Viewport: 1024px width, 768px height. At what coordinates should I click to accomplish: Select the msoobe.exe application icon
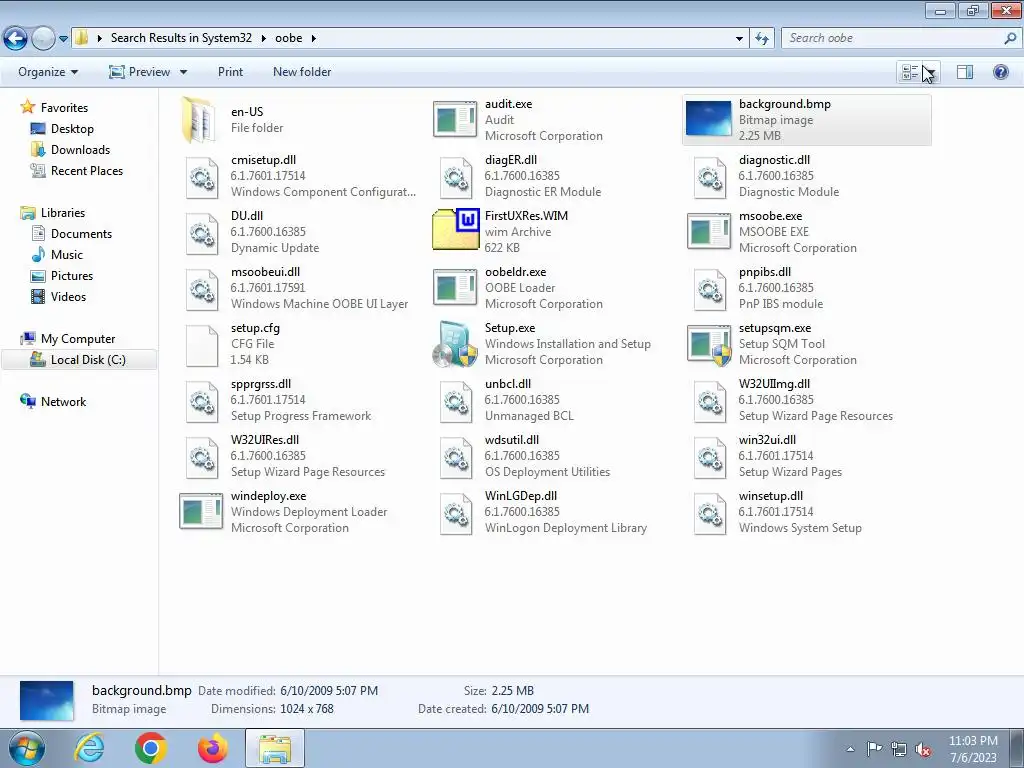709,231
